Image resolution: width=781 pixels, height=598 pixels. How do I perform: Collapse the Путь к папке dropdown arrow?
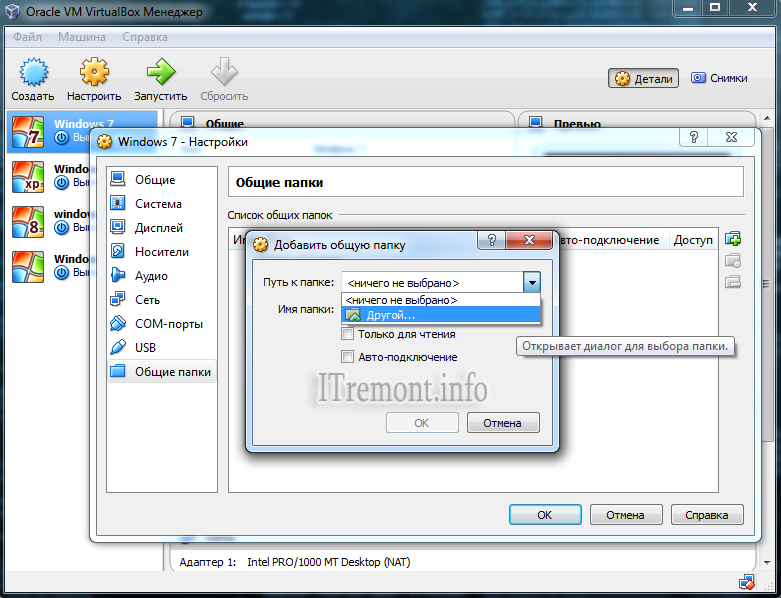click(x=532, y=283)
